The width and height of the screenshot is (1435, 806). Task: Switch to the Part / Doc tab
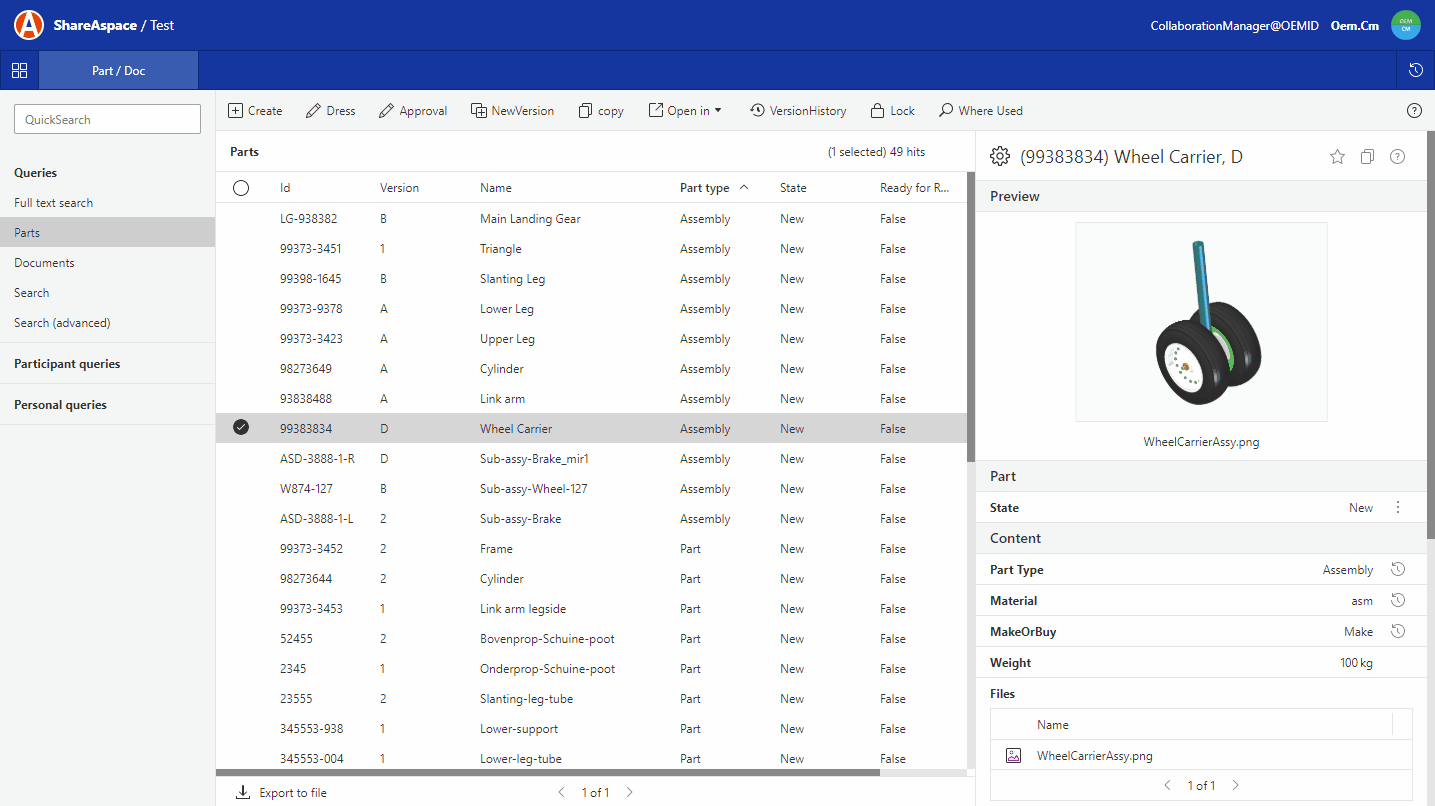point(118,70)
